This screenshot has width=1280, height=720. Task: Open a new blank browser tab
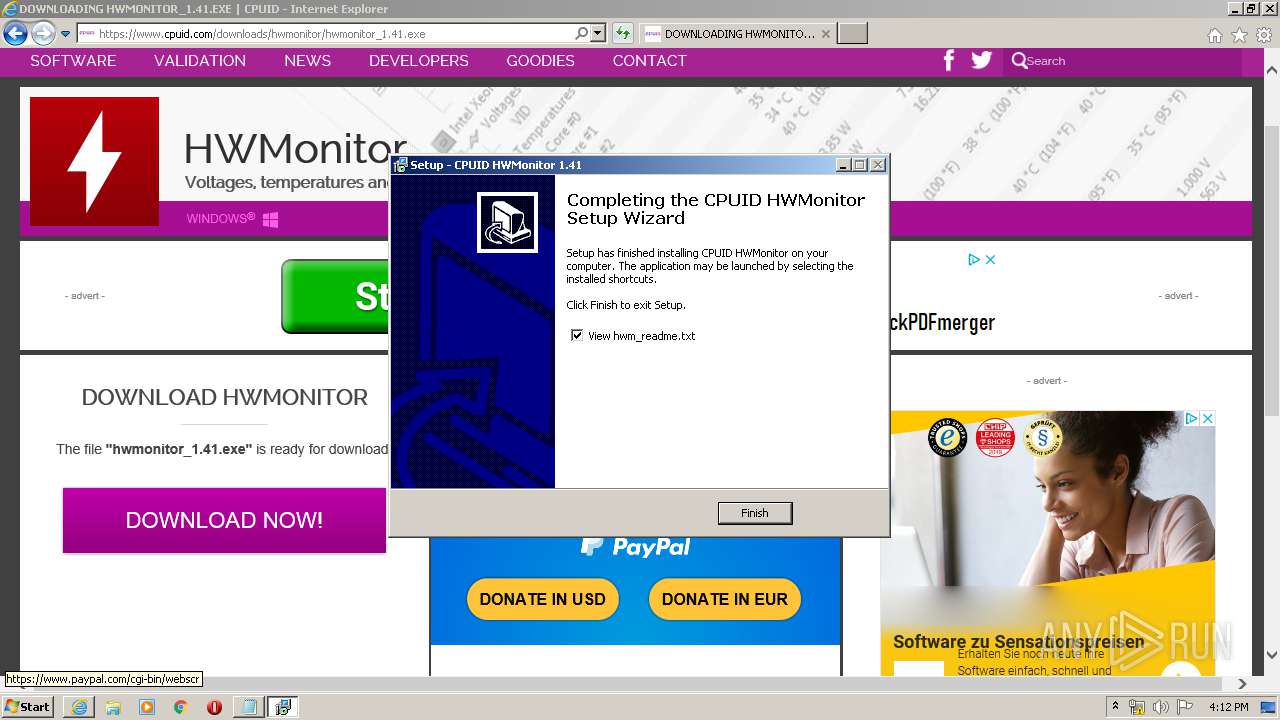point(852,33)
